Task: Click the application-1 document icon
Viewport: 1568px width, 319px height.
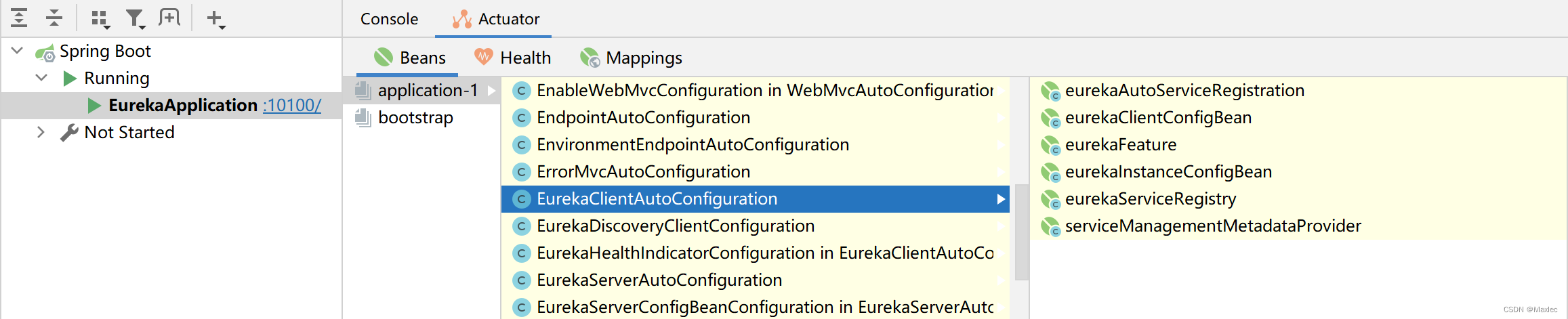Action: (x=363, y=90)
